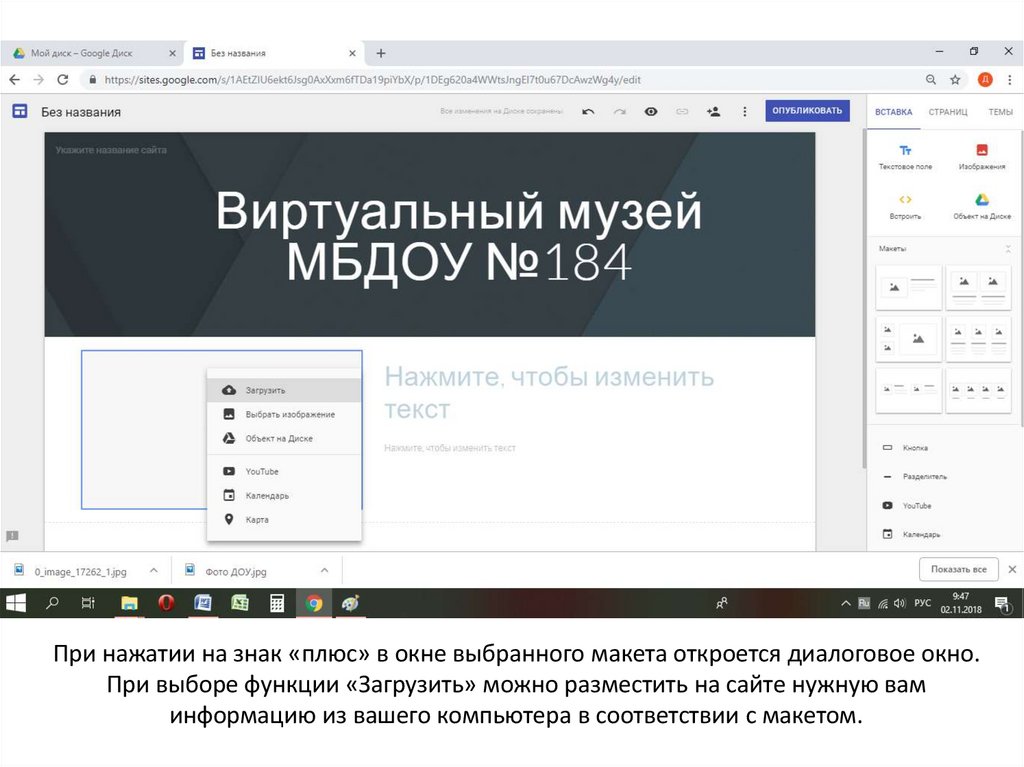
Task: Open Chrome zoom magnifier icon in address bar
Action: 931,80
